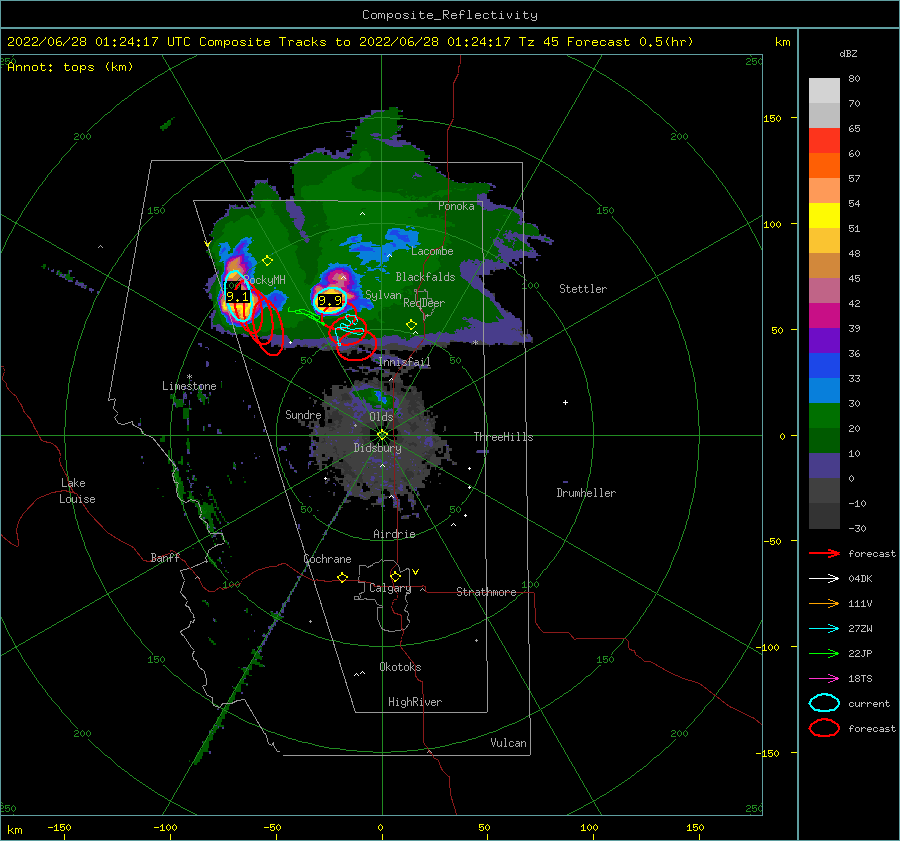900x841 pixels.
Task: Click the yellow diamond marker near RockyMH
Action: click(267, 261)
